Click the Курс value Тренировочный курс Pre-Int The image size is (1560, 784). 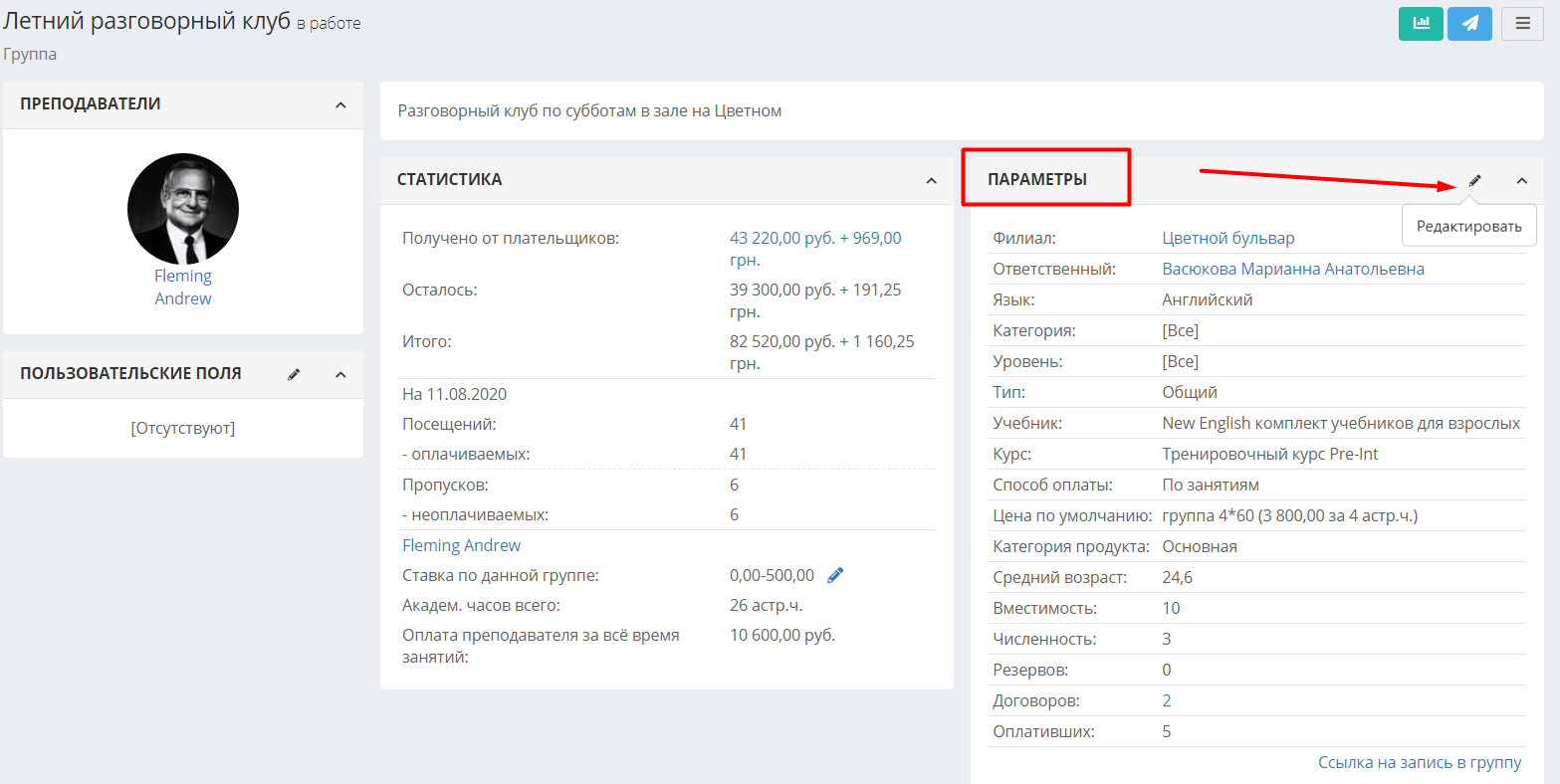tap(1270, 454)
